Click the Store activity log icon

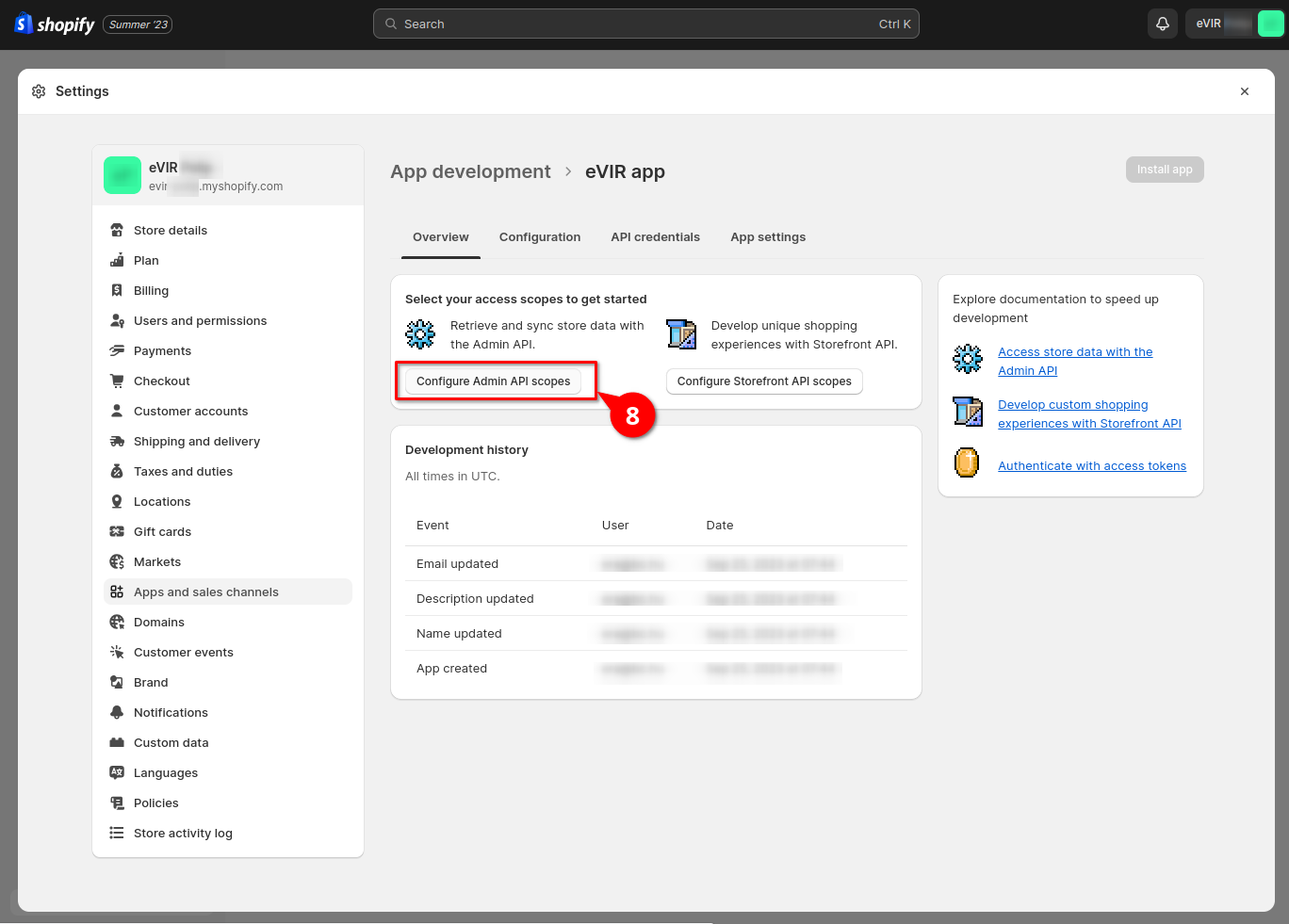(117, 833)
